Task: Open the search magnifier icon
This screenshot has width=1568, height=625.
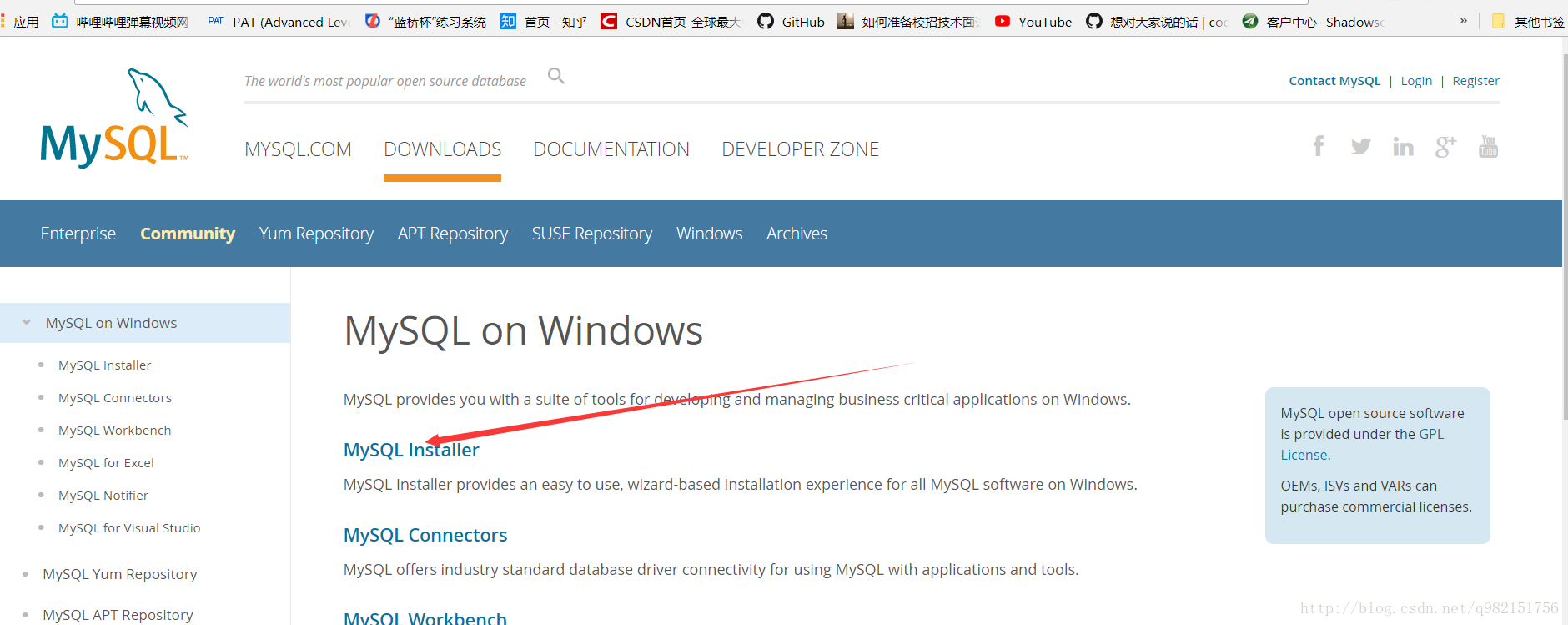Action: 556,77
